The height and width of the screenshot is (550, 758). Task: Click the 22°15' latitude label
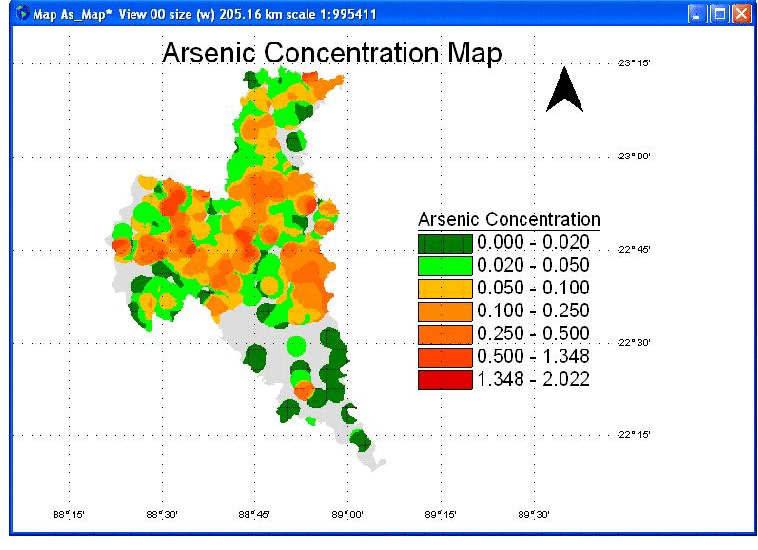click(x=634, y=435)
